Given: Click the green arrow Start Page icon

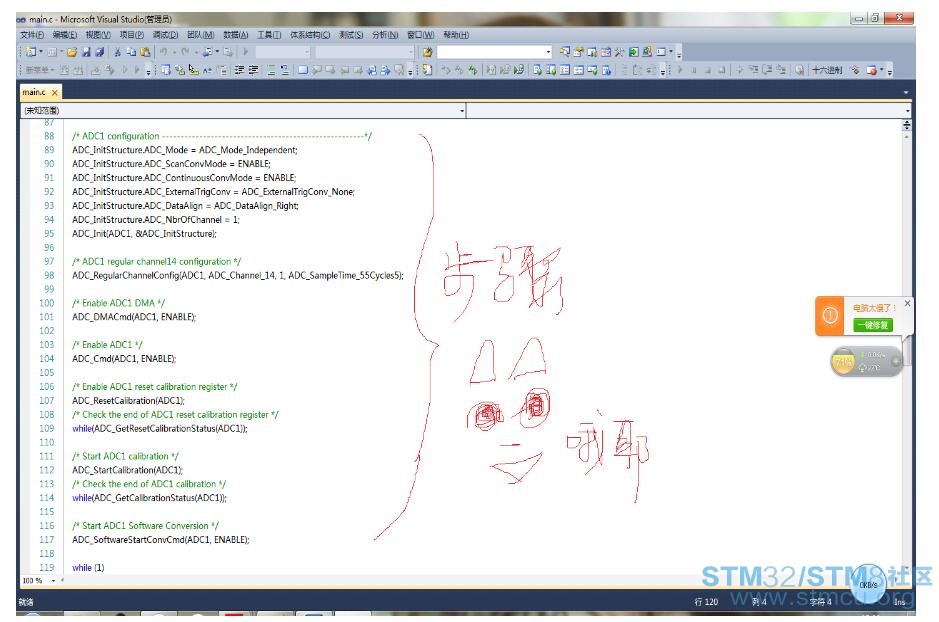Looking at the screenshot, I should pos(633,52).
